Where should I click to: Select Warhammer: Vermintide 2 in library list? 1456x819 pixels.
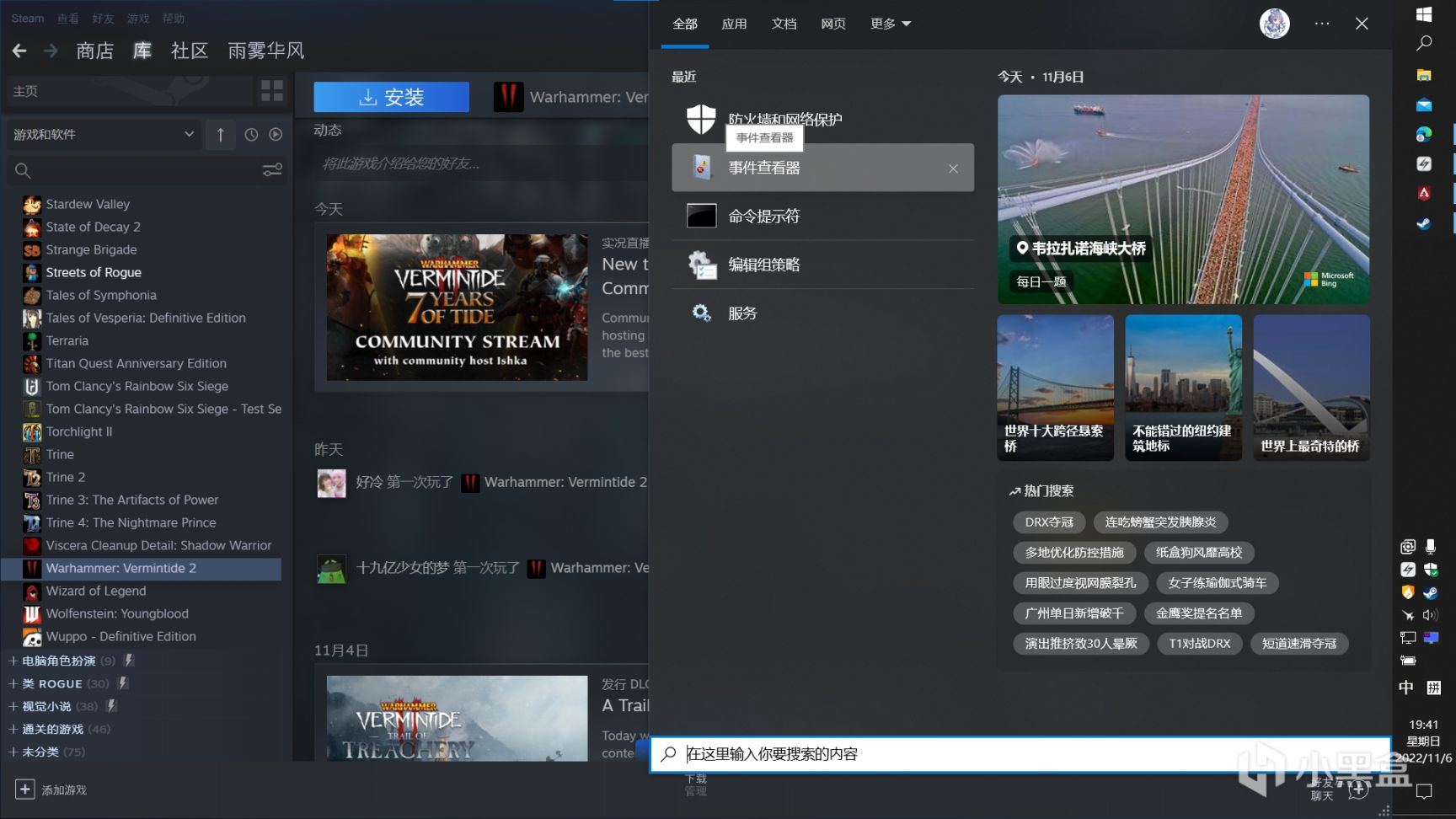point(142,568)
